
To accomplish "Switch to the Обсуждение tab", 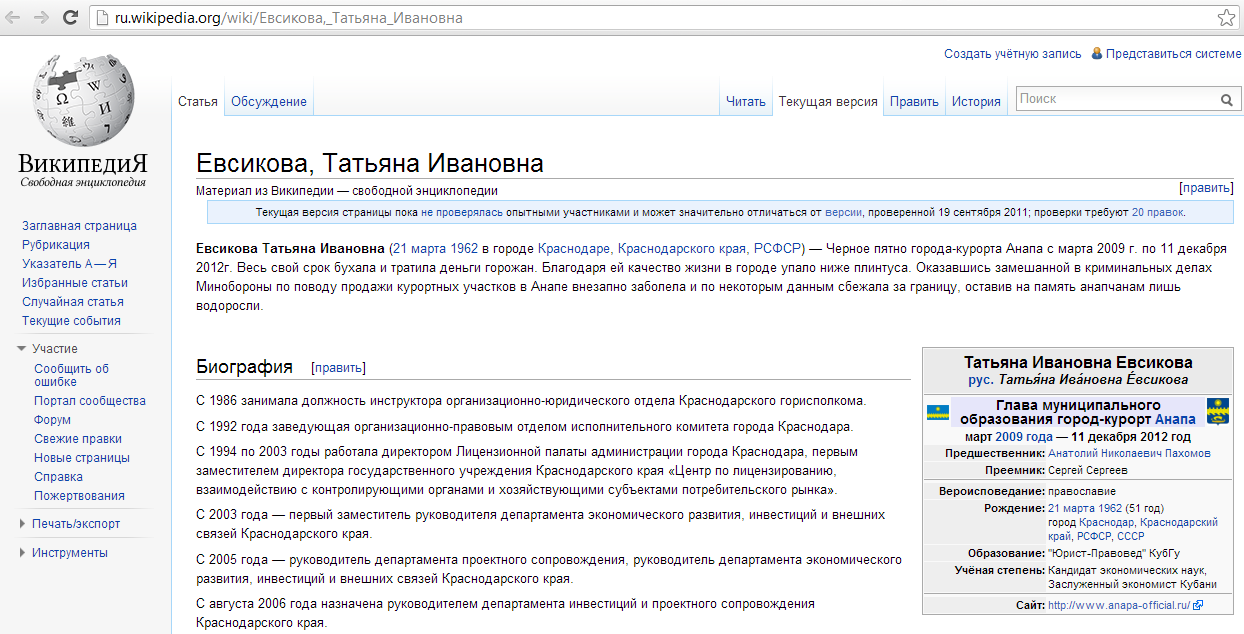I will point(268,101).
